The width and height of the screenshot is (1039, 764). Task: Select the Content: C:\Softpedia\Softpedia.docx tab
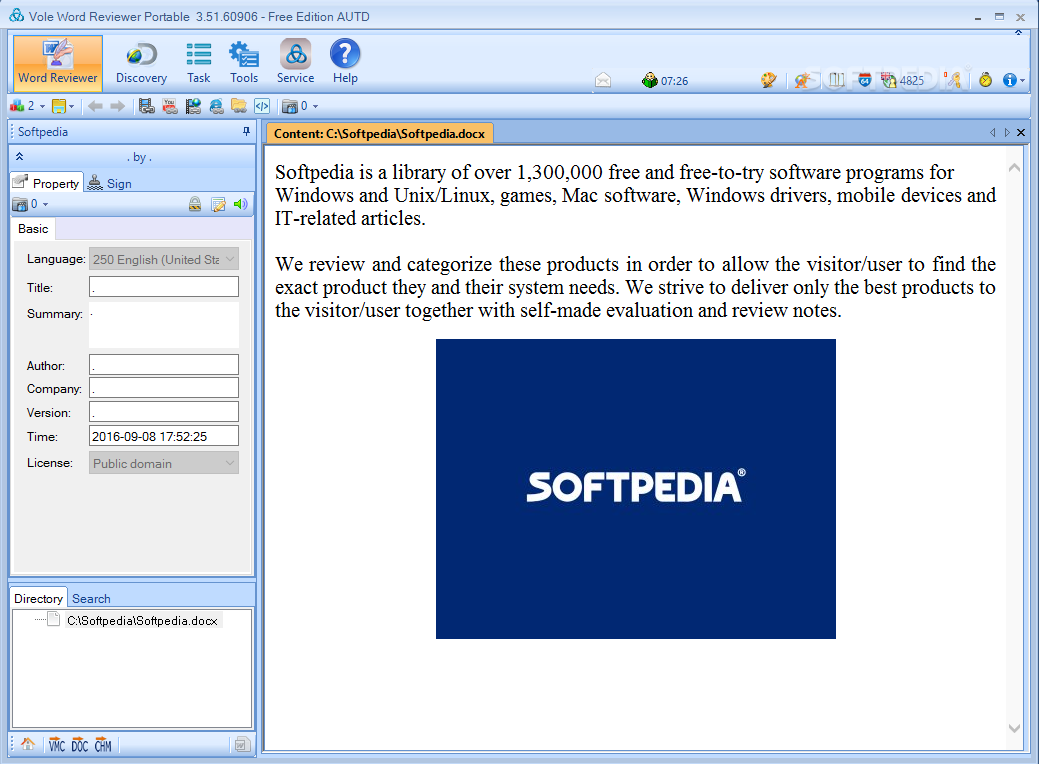[x=380, y=133]
